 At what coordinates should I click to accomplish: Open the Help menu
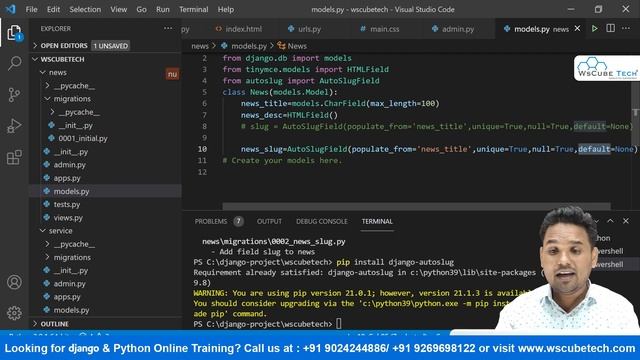pyautogui.click(x=226, y=9)
